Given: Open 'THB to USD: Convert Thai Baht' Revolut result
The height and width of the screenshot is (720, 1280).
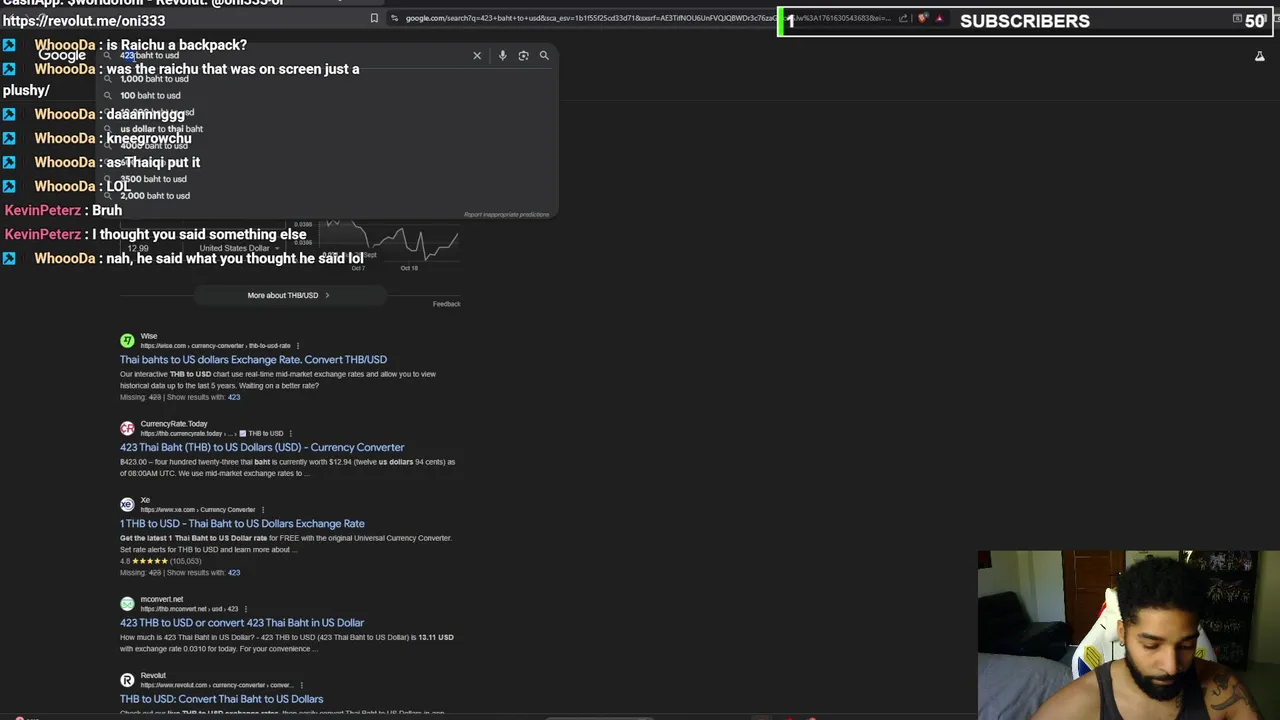Looking at the screenshot, I should (221, 699).
